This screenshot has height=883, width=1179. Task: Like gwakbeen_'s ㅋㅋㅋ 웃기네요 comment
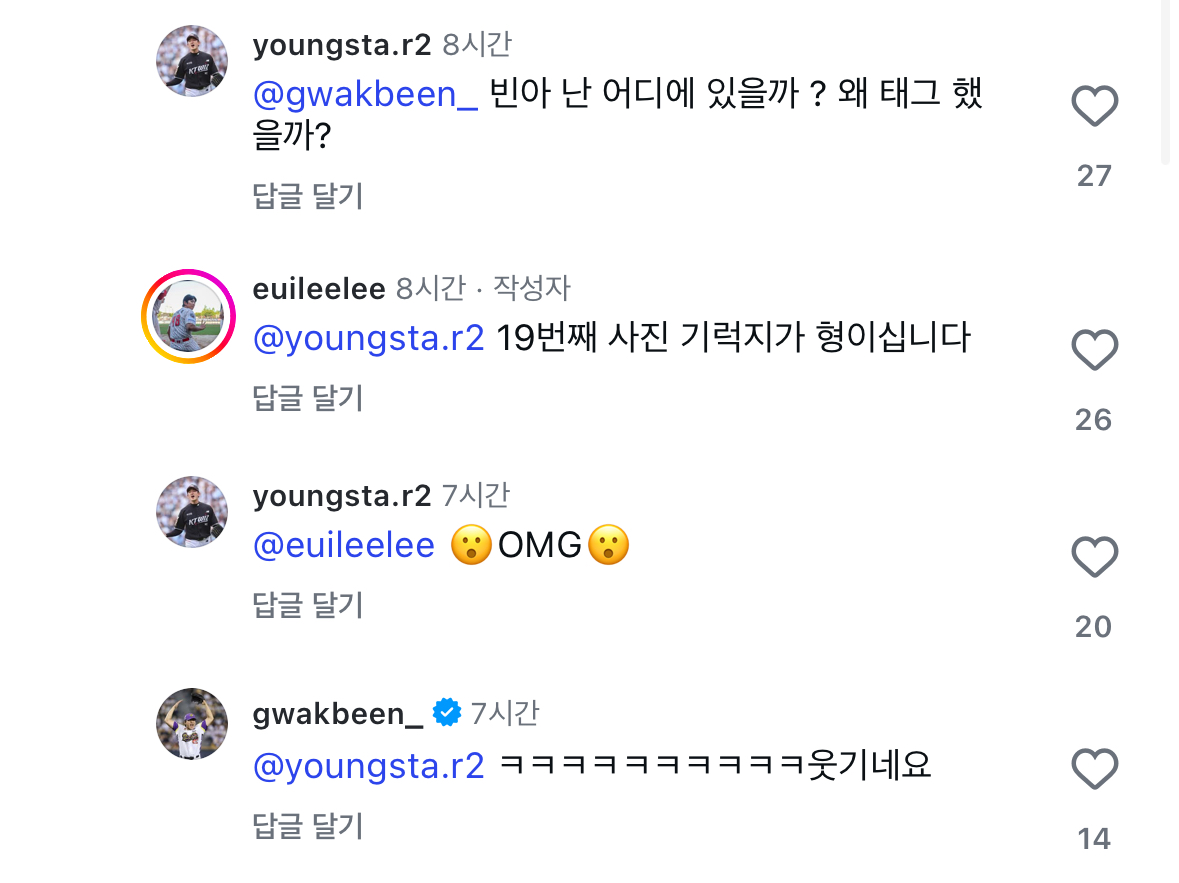pyautogui.click(x=1094, y=770)
